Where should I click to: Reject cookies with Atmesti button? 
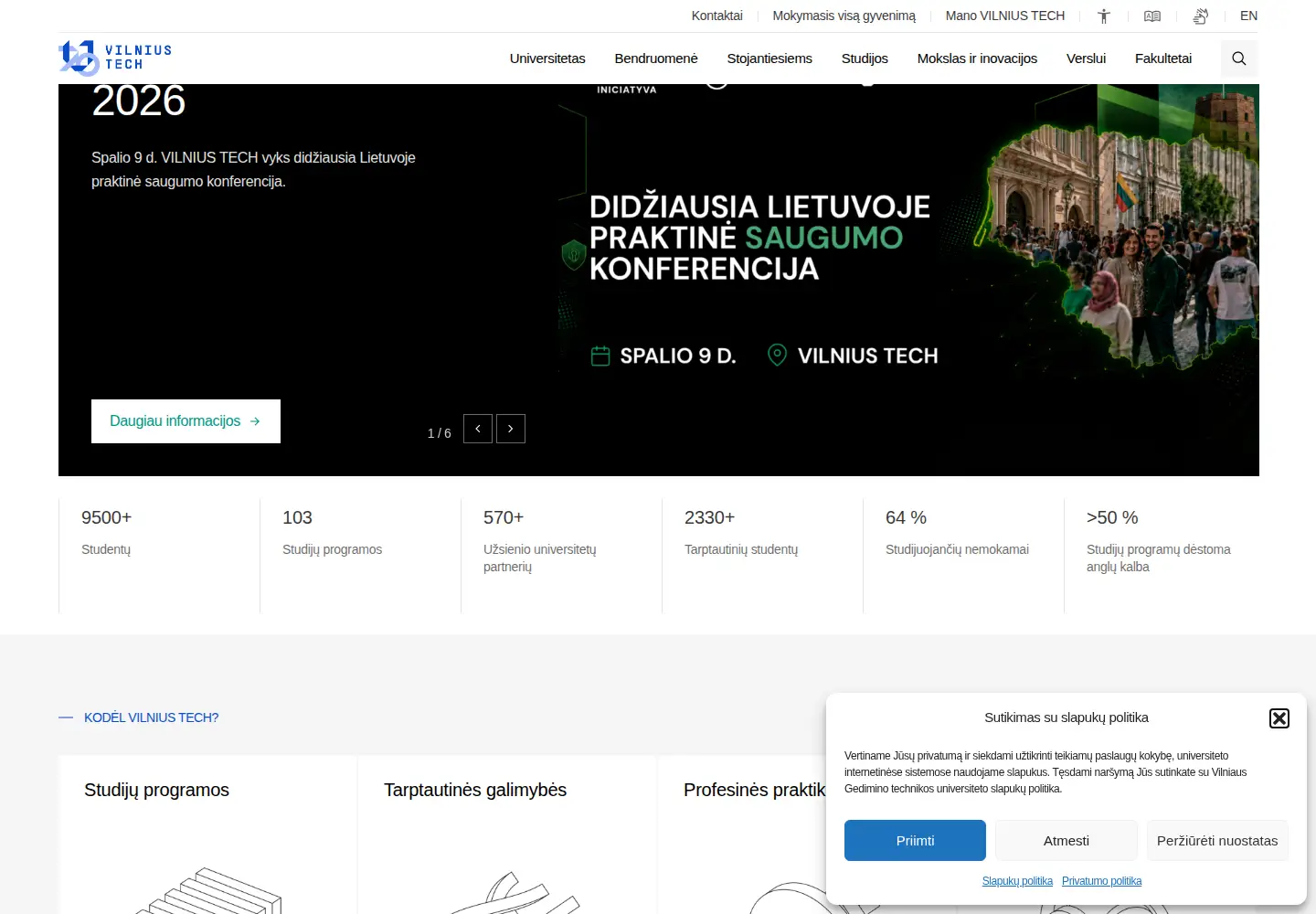pos(1067,840)
